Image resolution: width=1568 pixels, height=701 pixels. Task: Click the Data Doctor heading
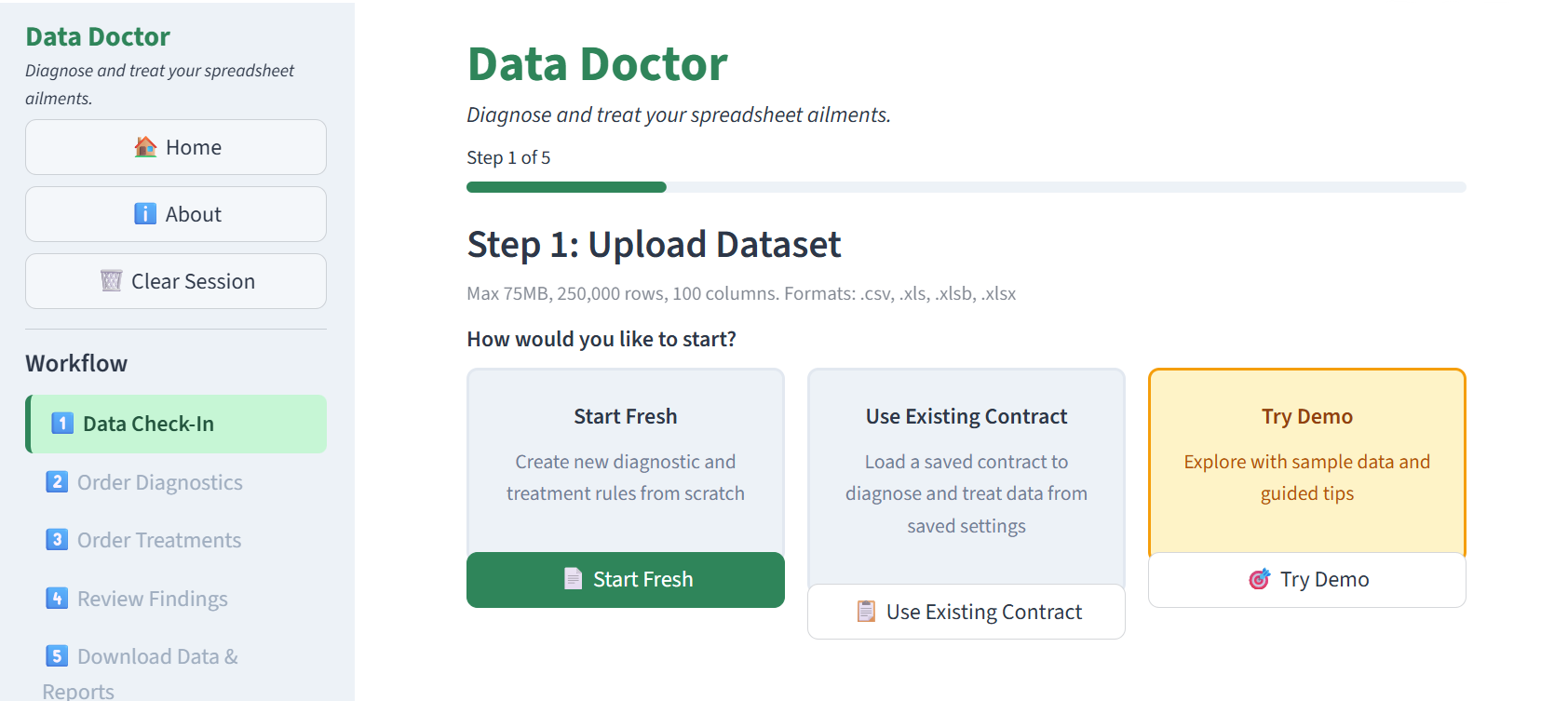point(597,63)
